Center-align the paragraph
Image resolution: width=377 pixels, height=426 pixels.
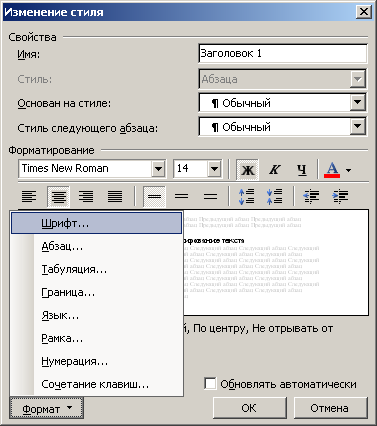click(58, 197)
